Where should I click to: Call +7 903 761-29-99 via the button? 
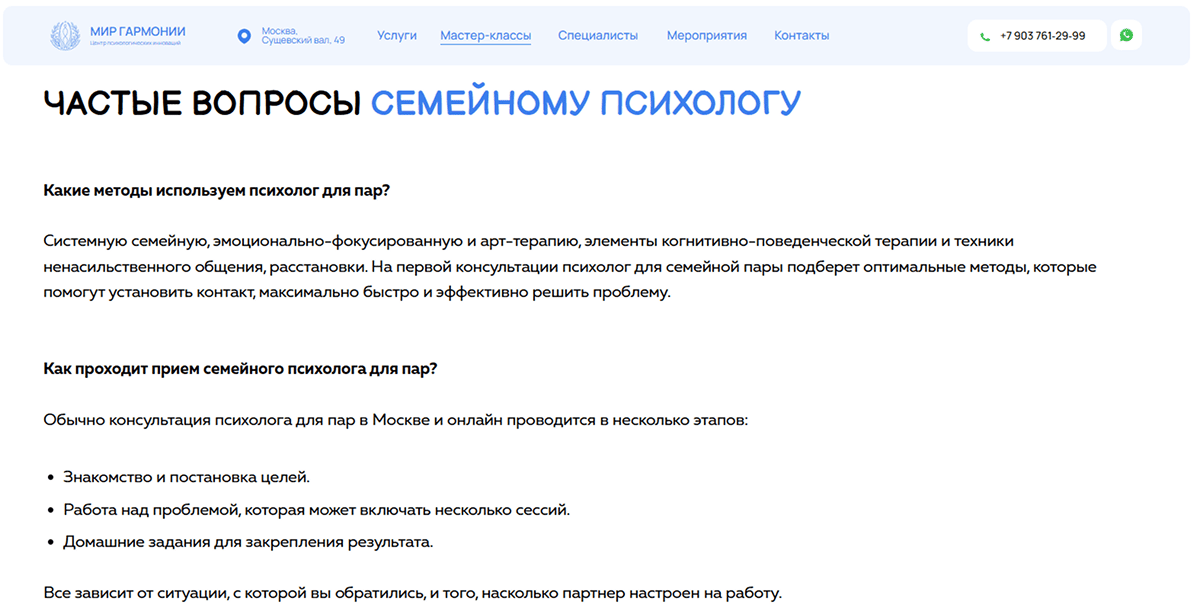pos(1037,35)
